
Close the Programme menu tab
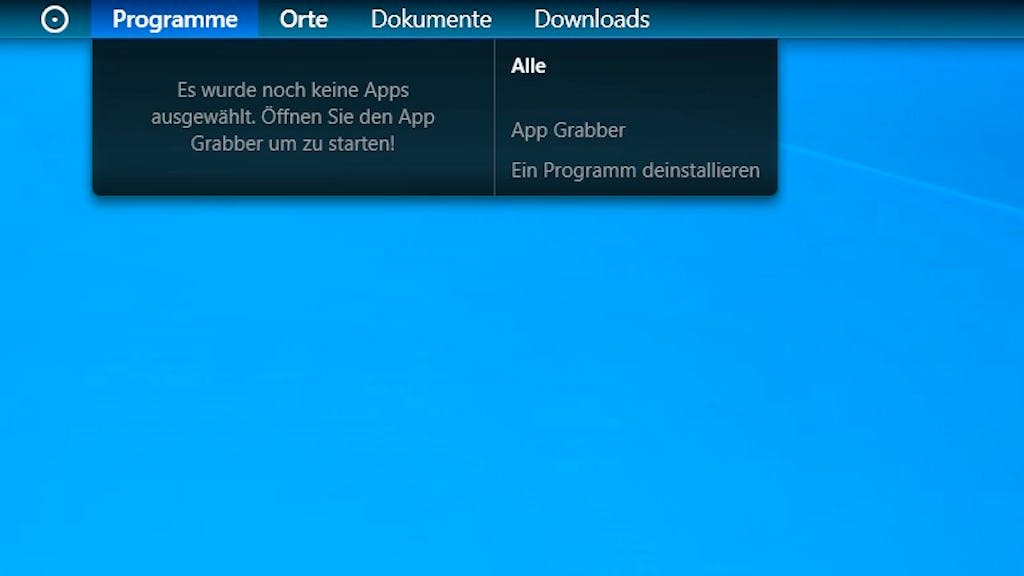click(175, 19)
